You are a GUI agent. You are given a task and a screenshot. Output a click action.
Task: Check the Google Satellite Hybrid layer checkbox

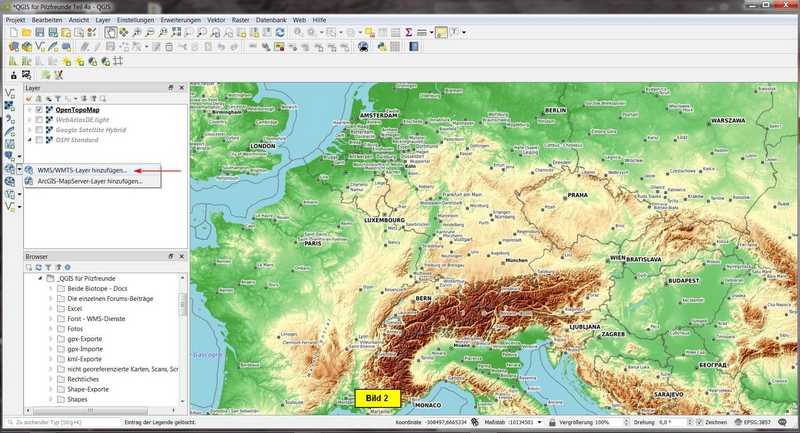coord(39,130)
